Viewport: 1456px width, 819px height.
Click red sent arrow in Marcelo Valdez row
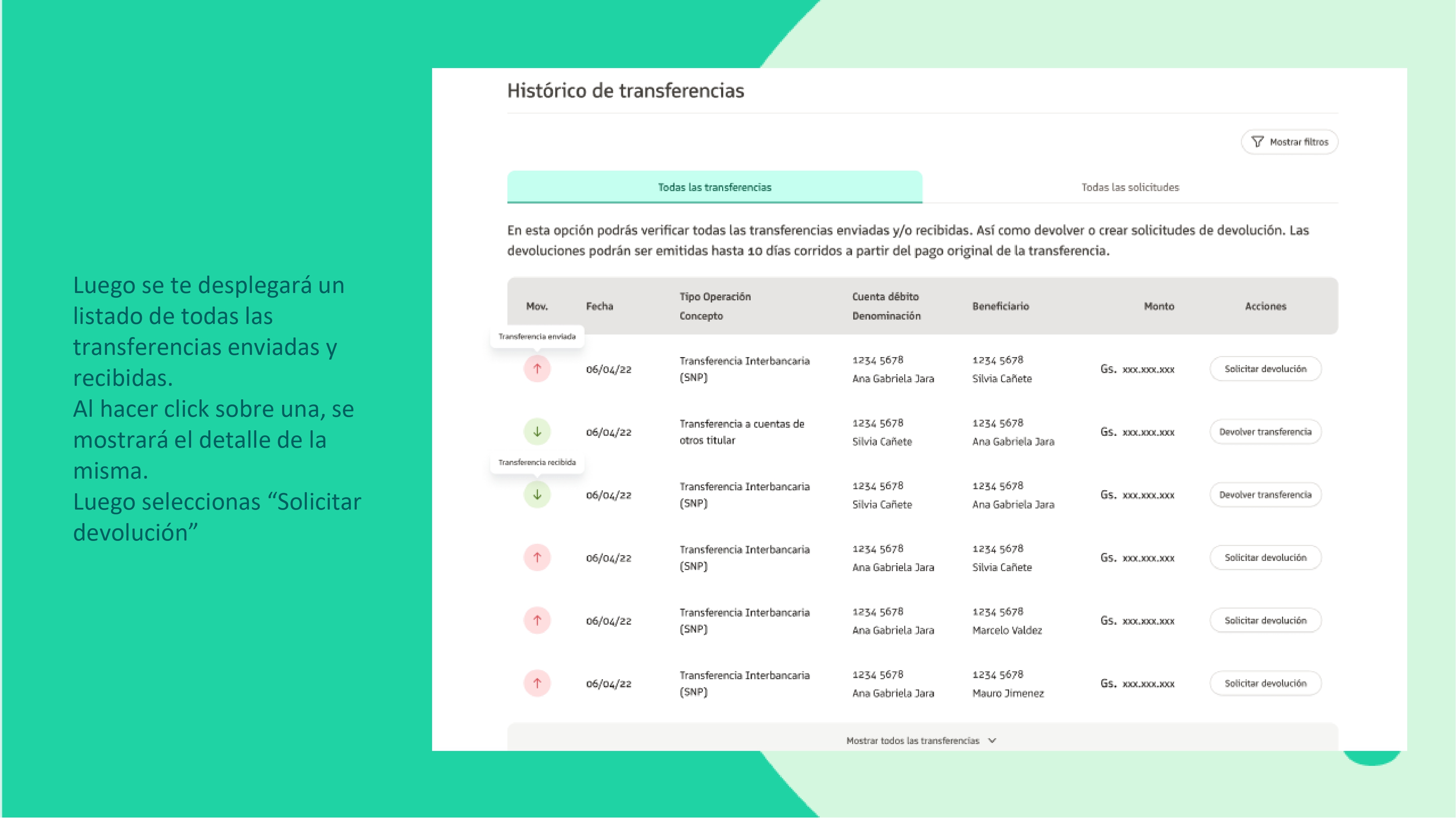tap(537, 621)
